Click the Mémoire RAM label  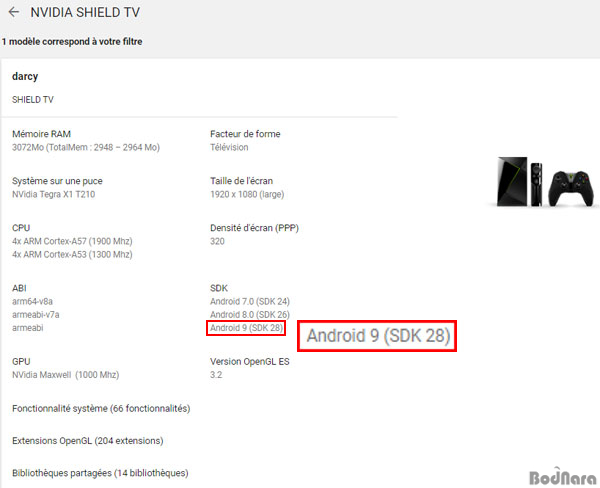41,134
